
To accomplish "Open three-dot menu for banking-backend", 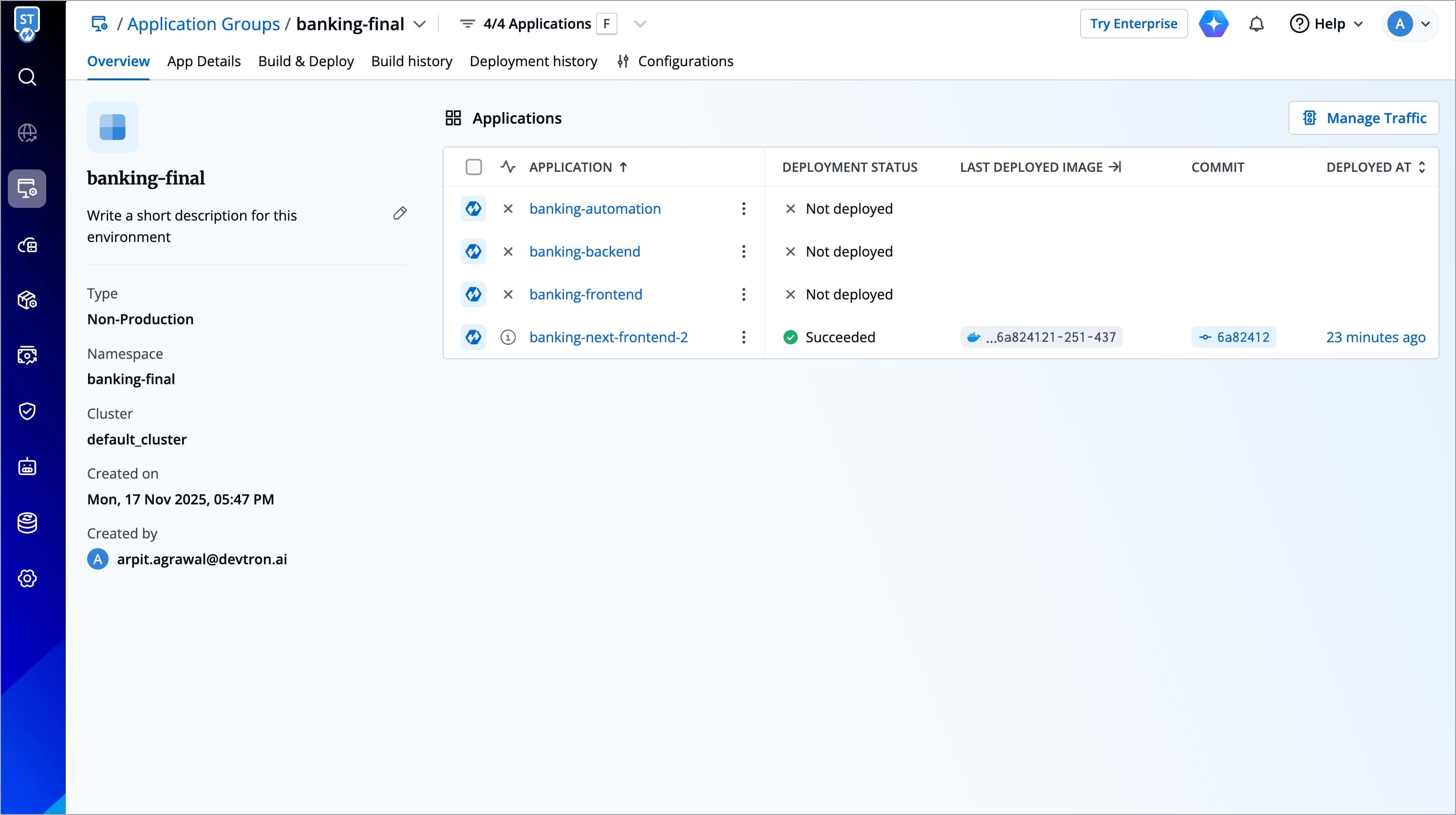I will pyautogui.click(x=743, y=252).
